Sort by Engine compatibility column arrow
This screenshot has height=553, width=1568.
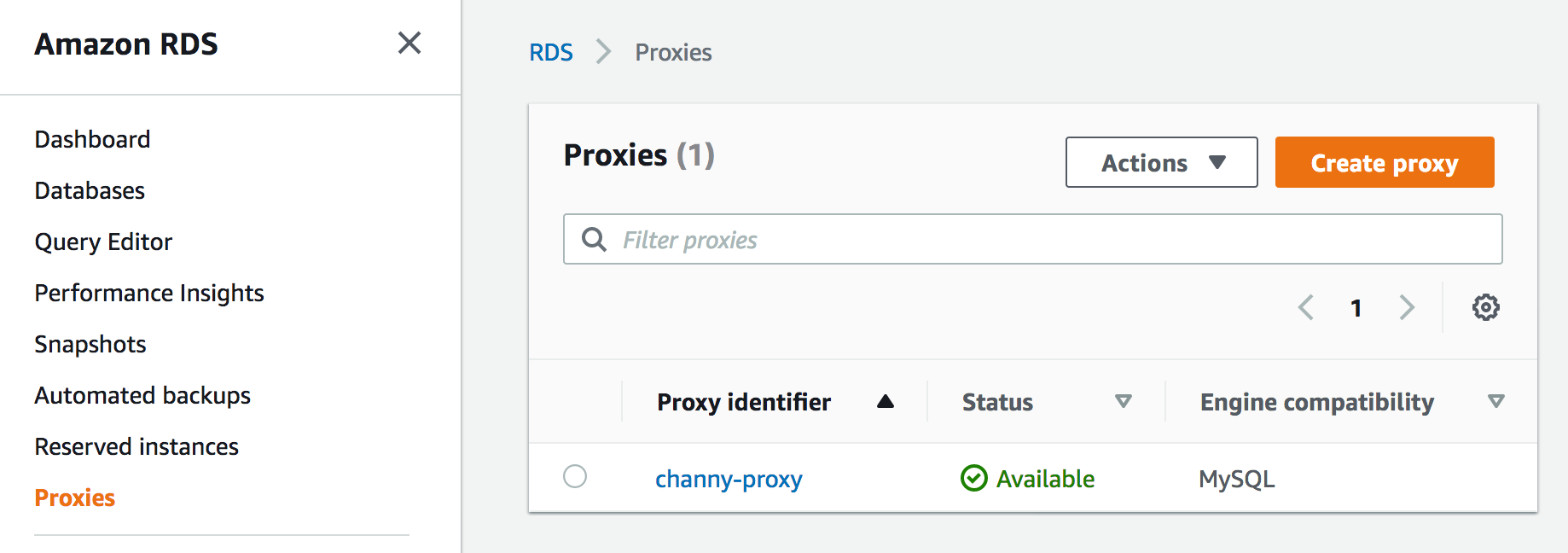point(1495,401)
